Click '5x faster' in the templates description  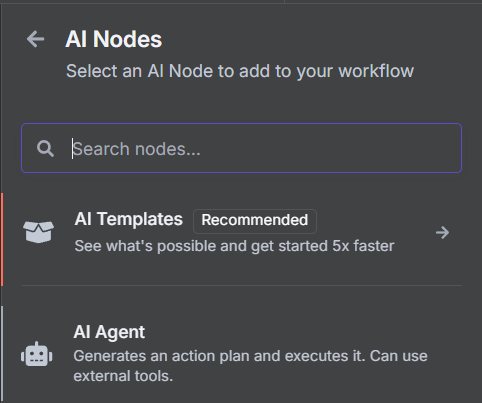click(363, 246)
